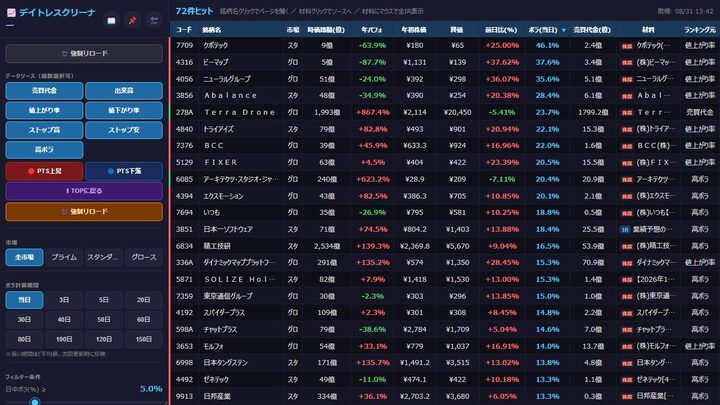The height and width of the screenshot is (405, 720).
Task: Open the 【2026年1… material source link
Action: tap(656, 280)
